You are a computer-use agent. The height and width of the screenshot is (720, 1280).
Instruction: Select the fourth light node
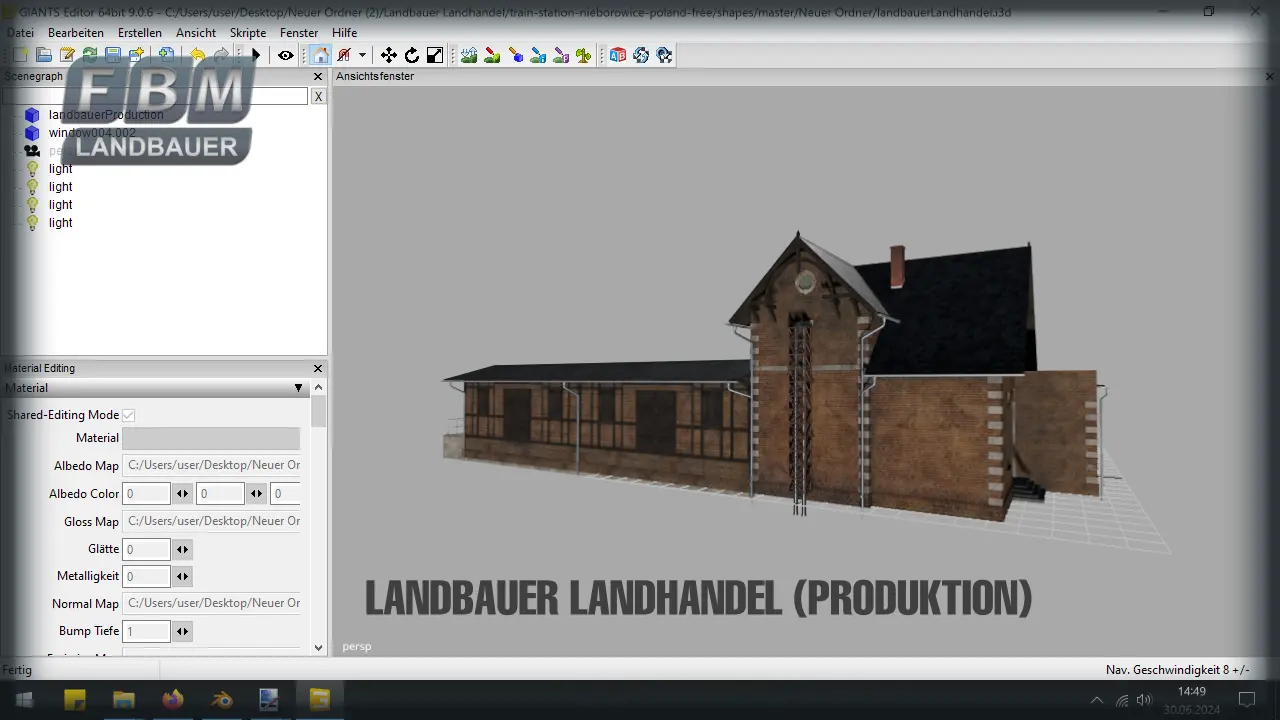tap(60, 223)
